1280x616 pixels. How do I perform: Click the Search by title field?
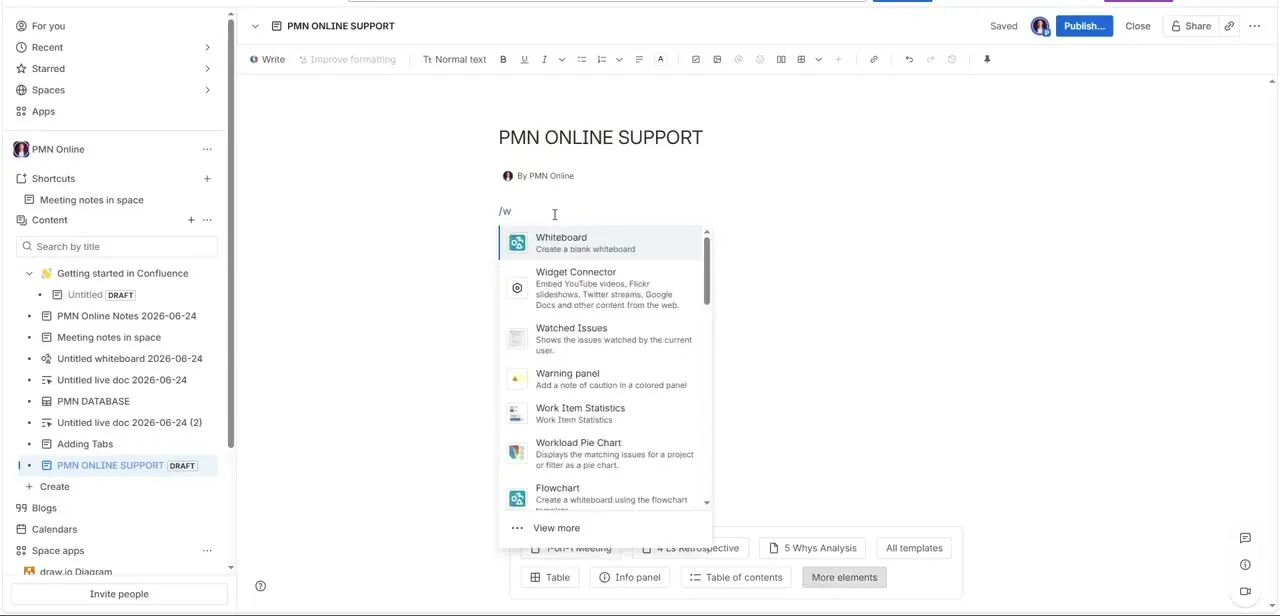[x=118, y=246]
